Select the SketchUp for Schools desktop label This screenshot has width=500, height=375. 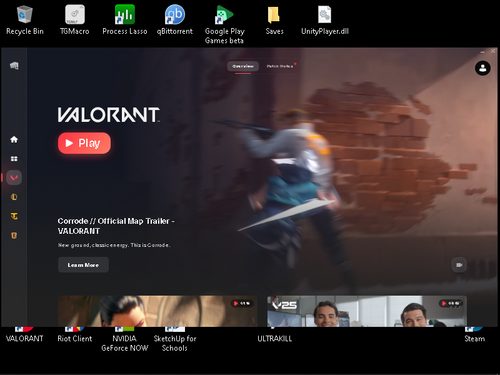pyautogui.click(x=175, y=343)
